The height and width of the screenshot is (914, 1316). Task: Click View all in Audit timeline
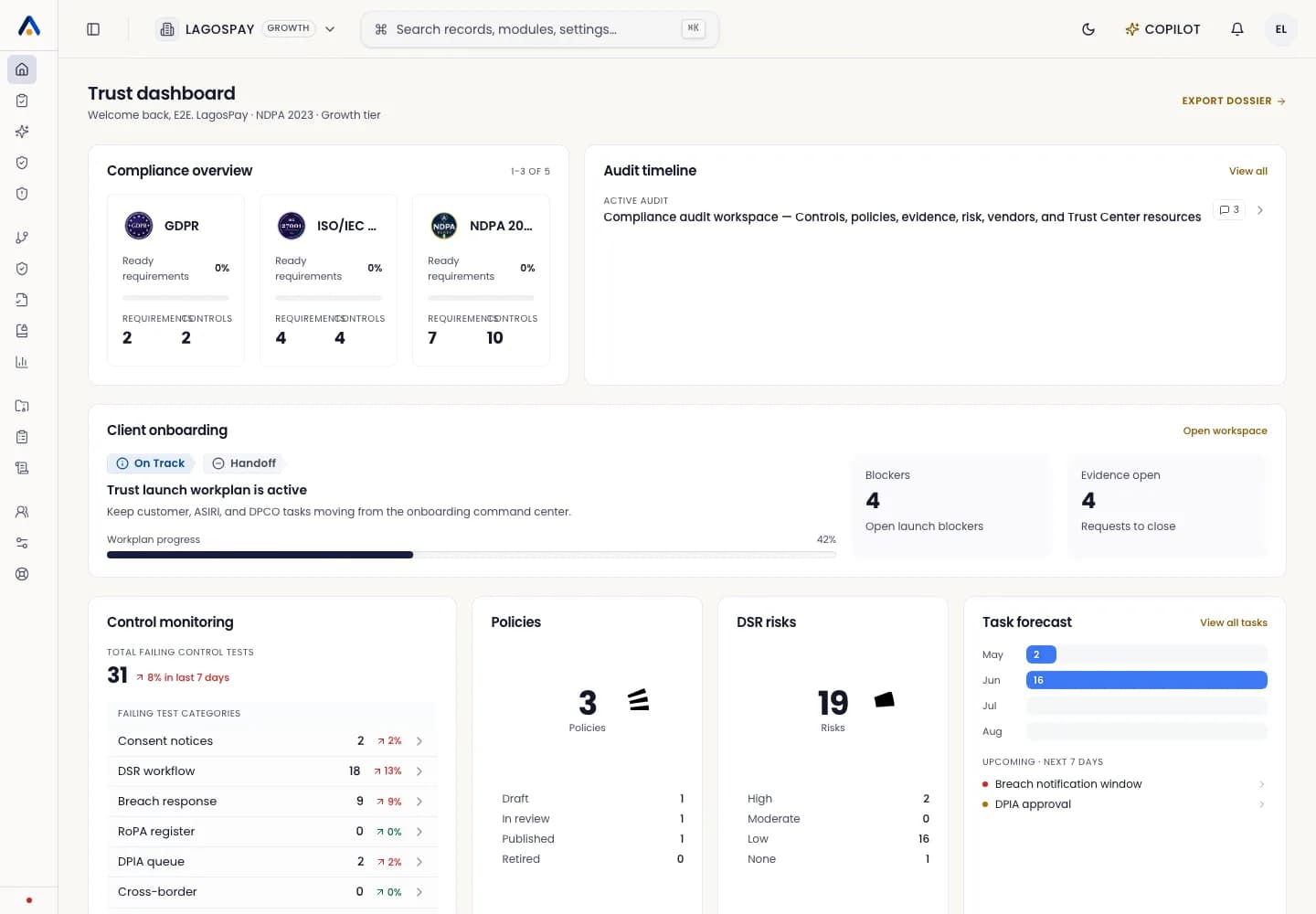point(1248,171)
